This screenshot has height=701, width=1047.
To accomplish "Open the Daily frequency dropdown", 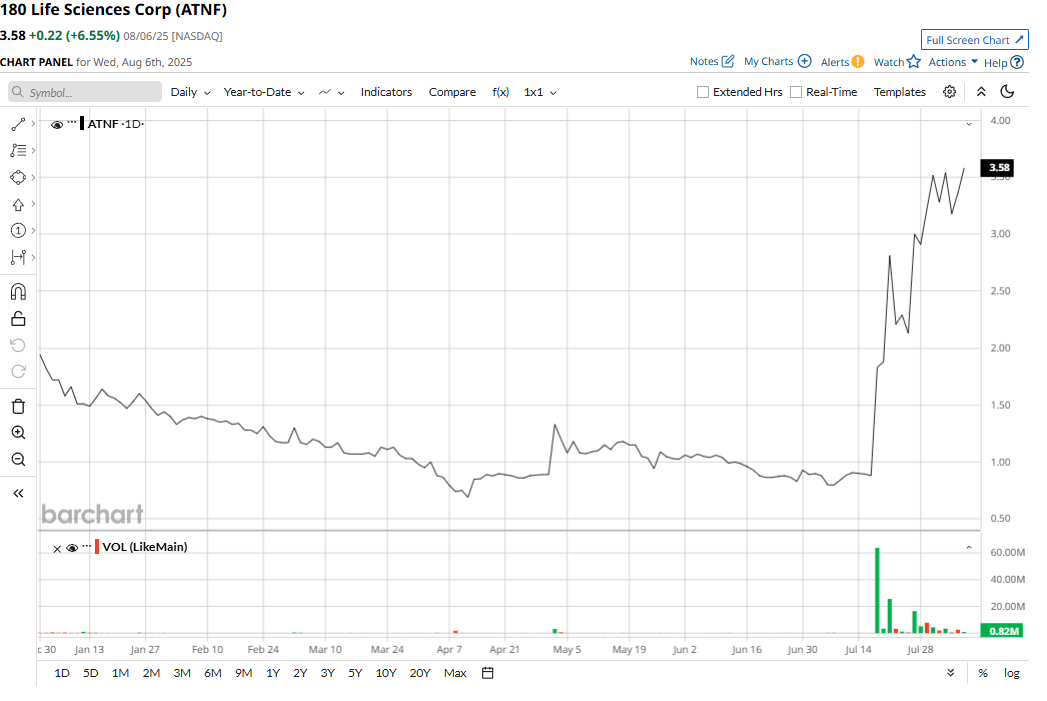I will coord(190,92).
